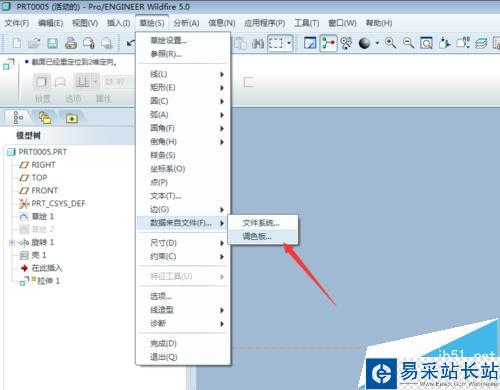Screen dimensions: 500x390
Task: Open the 分析(A) menu
Action: 186,23
